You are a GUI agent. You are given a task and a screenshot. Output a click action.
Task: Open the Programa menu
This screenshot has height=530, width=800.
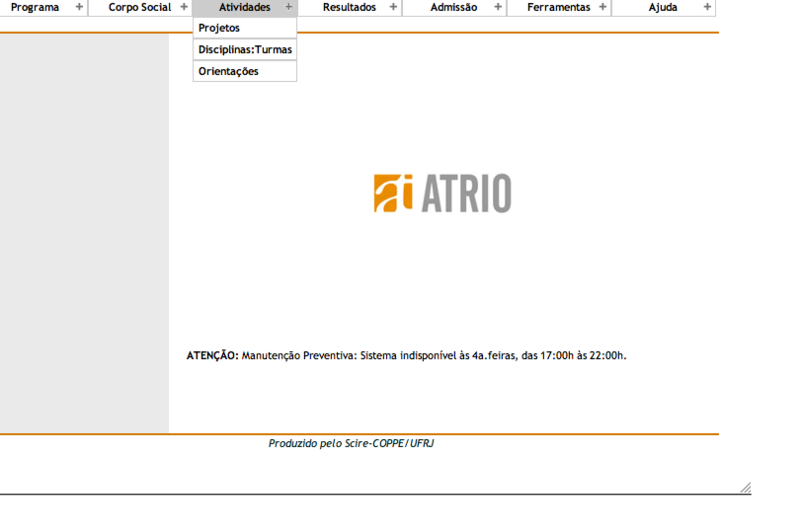(x=35, y=7)
